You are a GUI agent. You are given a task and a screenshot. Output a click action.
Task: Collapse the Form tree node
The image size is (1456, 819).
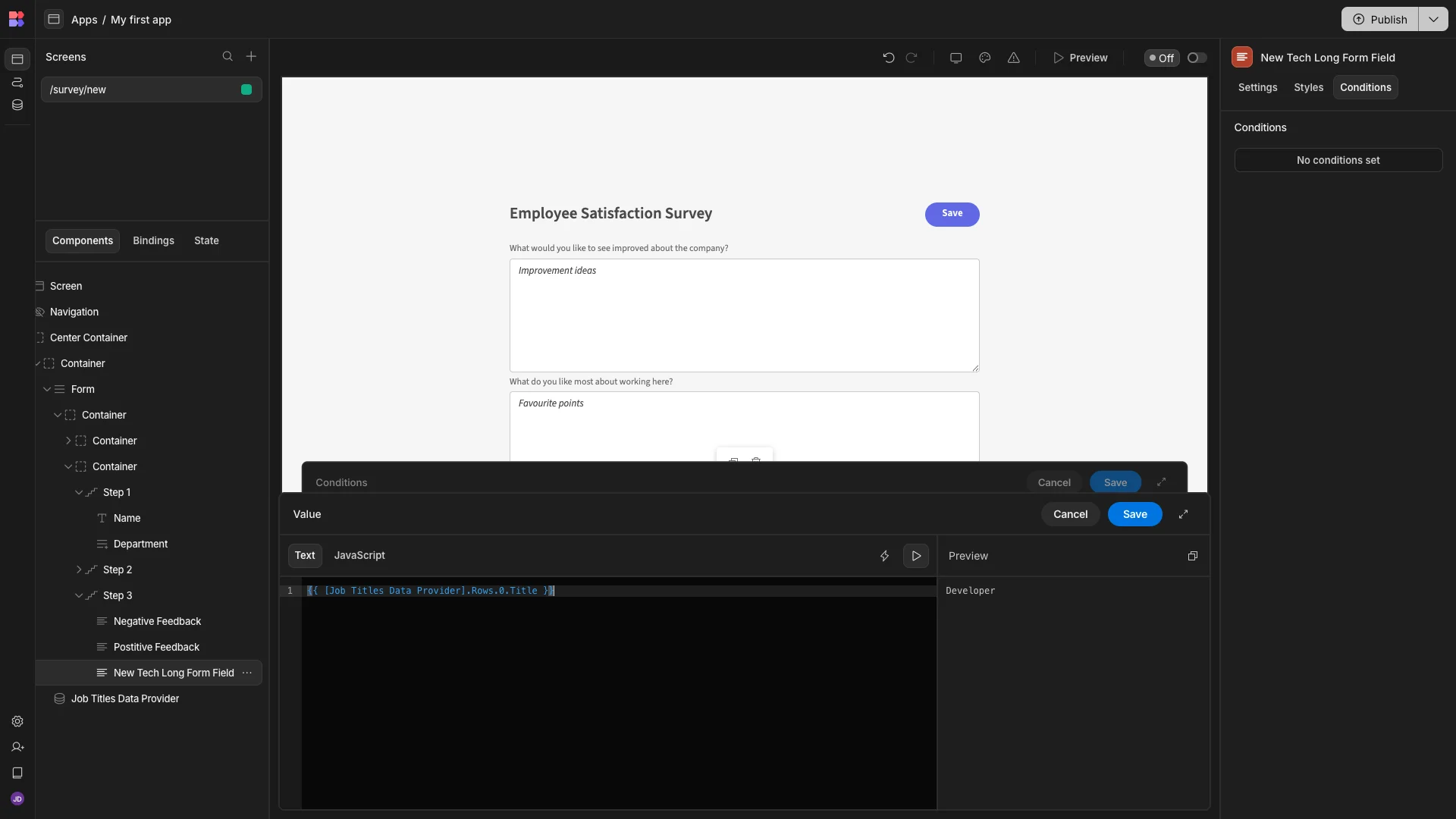[47, 389]
